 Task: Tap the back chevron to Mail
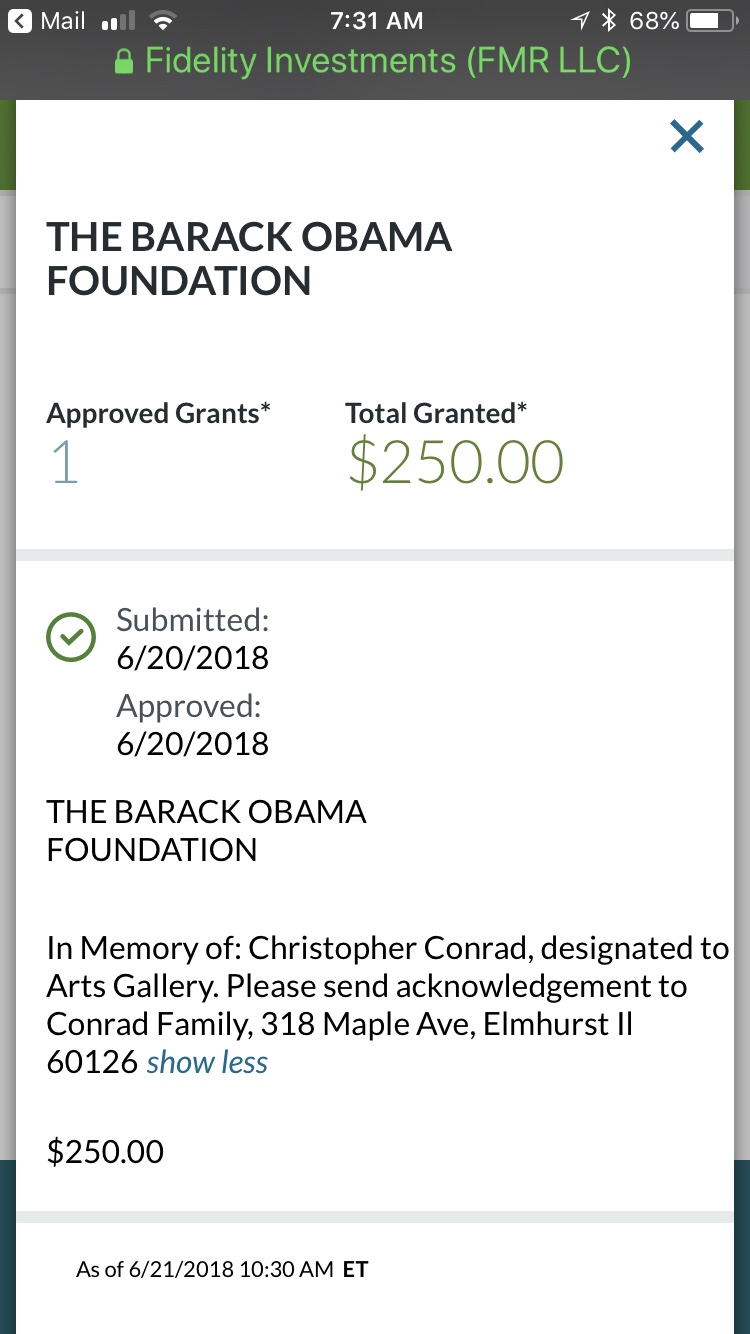point(19,21)
